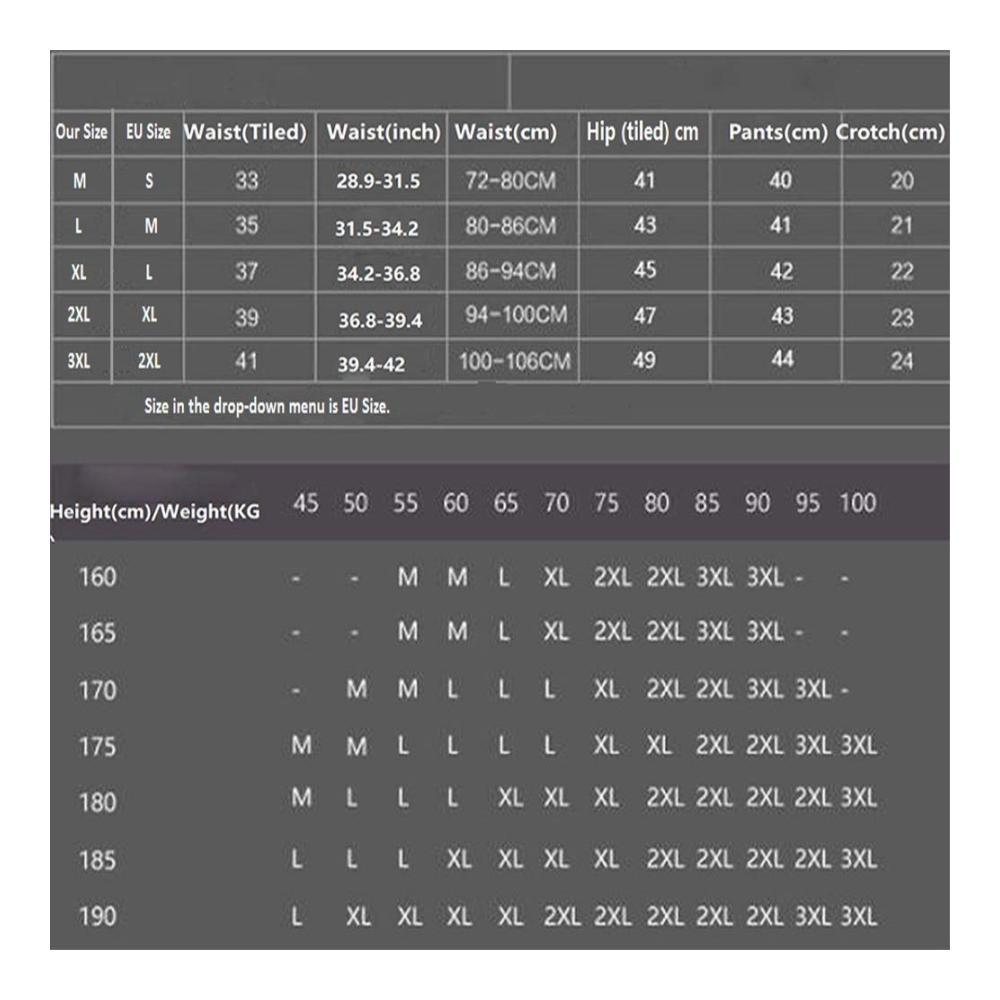Click pants length value "40"
This screenshot has width=1000, height=1000.
(x=781, y=180)
